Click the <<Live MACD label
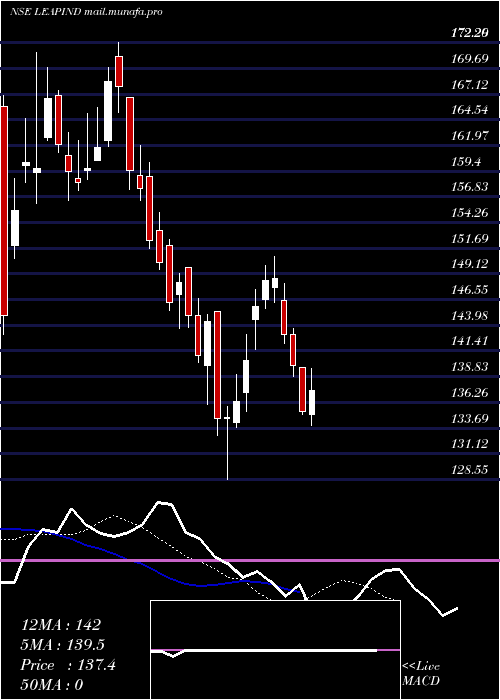Image resolution: width=500 pixels, height=700 pixels. 421,674
